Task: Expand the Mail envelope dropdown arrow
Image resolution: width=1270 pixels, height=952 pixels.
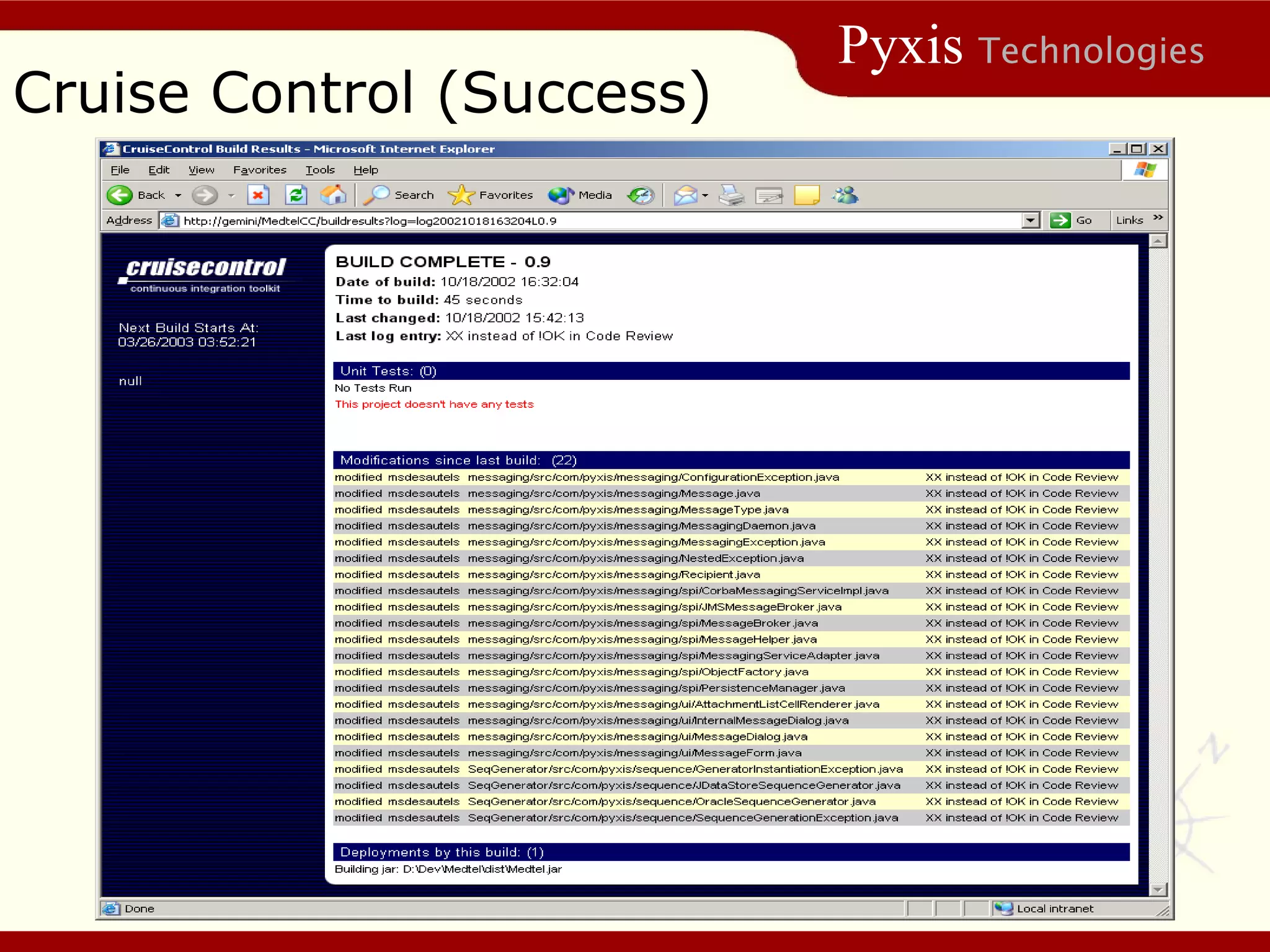Action: coord(705,196)
